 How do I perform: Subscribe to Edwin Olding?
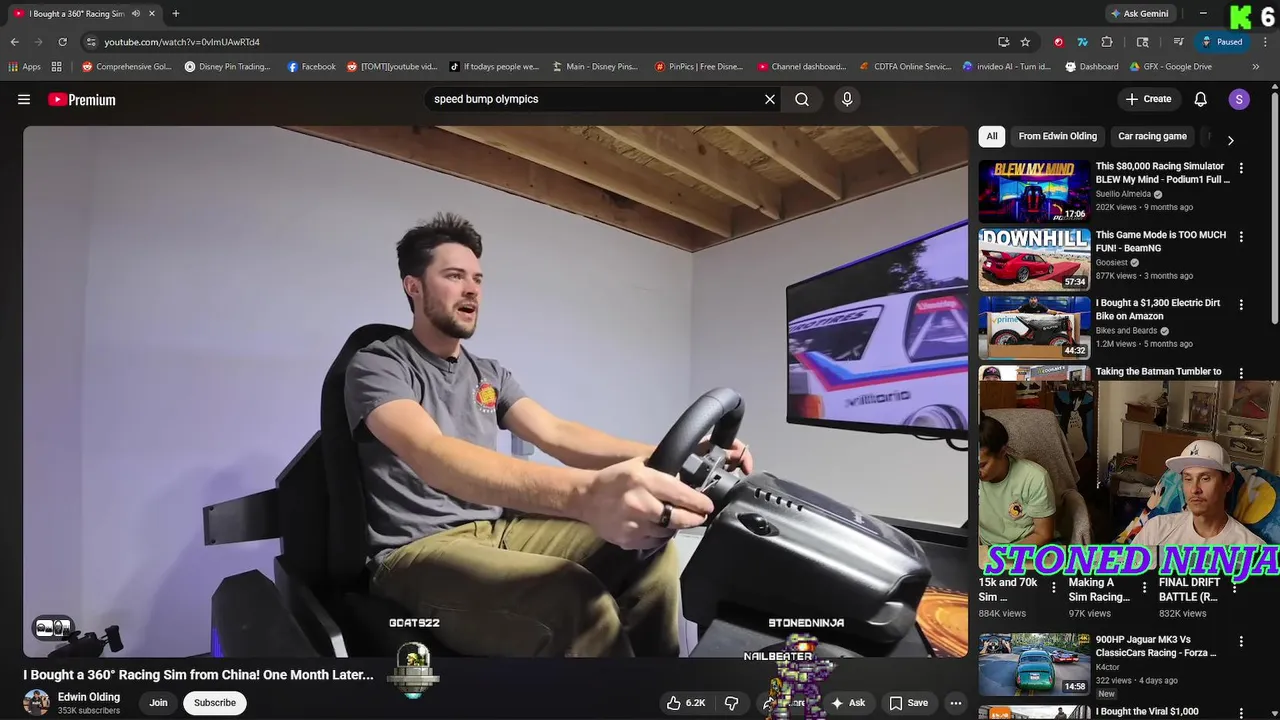(215, 703)
